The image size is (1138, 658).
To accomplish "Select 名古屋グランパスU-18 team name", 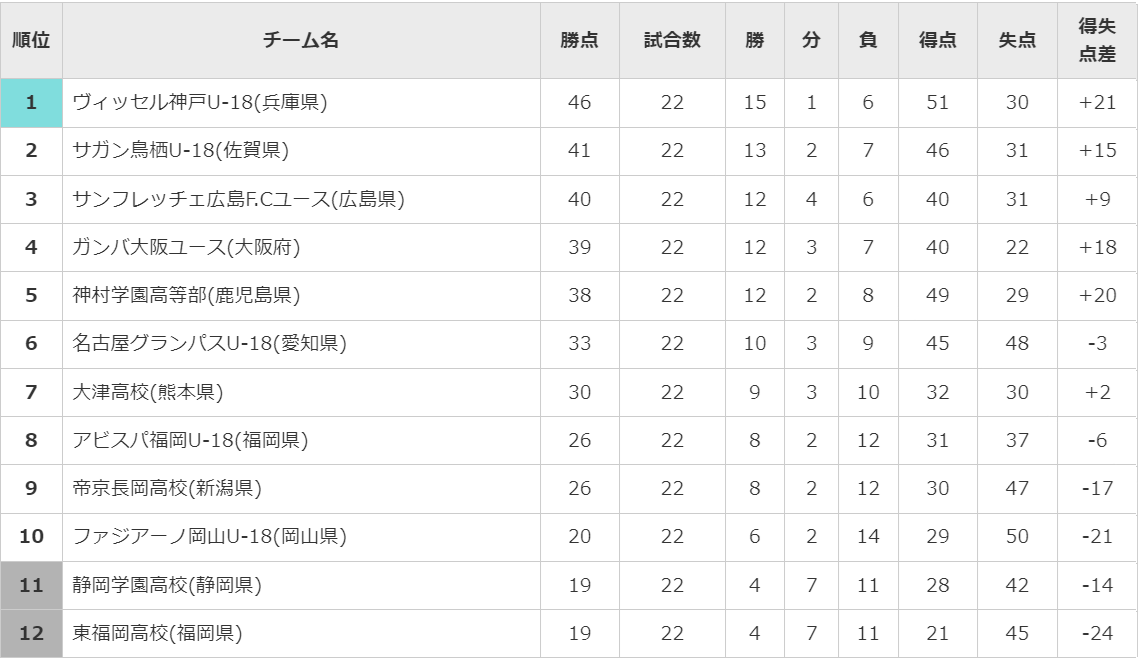I will 209,343.
